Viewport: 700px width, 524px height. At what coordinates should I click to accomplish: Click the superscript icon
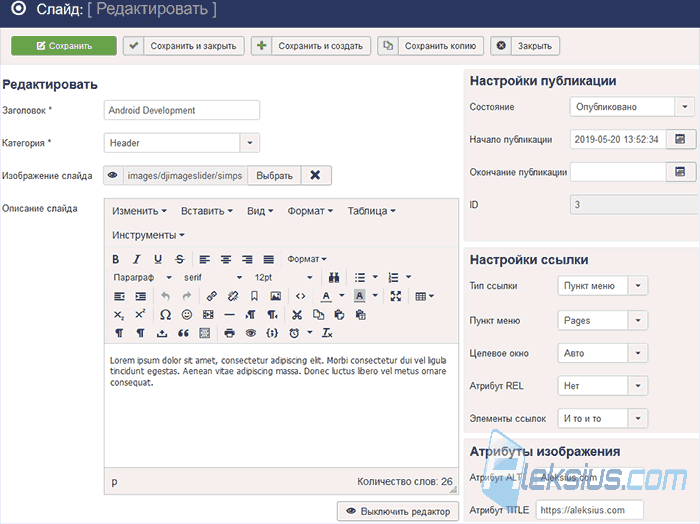pos(140,315)
